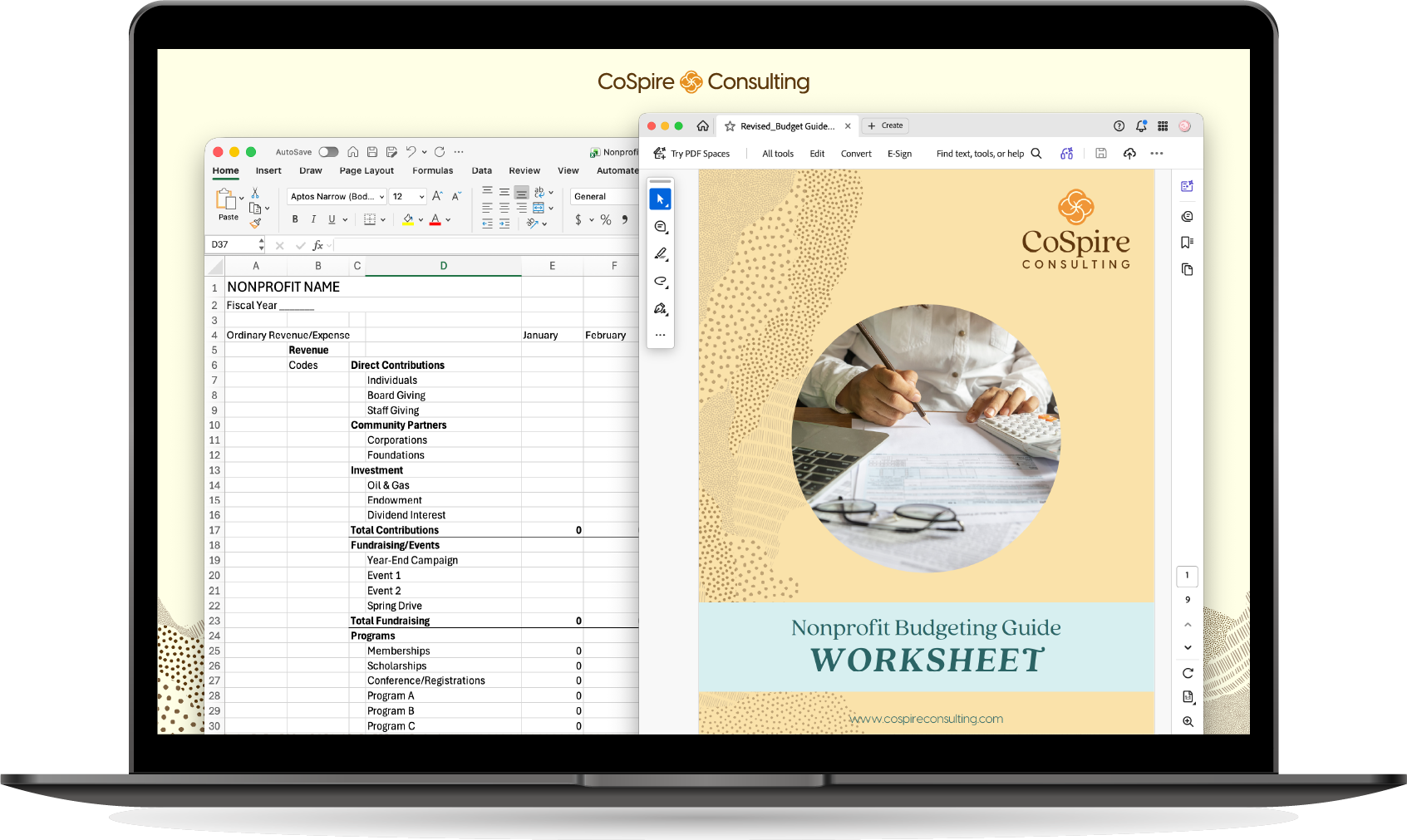This screenshot has width=1407, height=840.
Task: Click the Increase Indent icon
Action: [x=504, y=224]
